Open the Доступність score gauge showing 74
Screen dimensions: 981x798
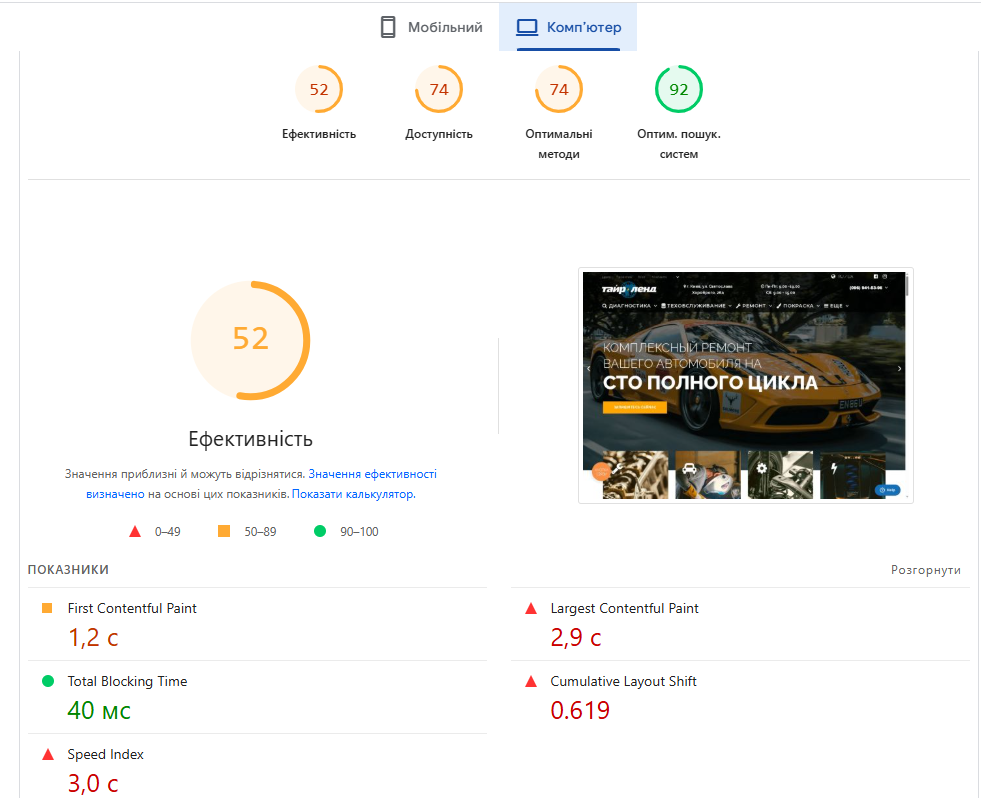pos(439,90)
